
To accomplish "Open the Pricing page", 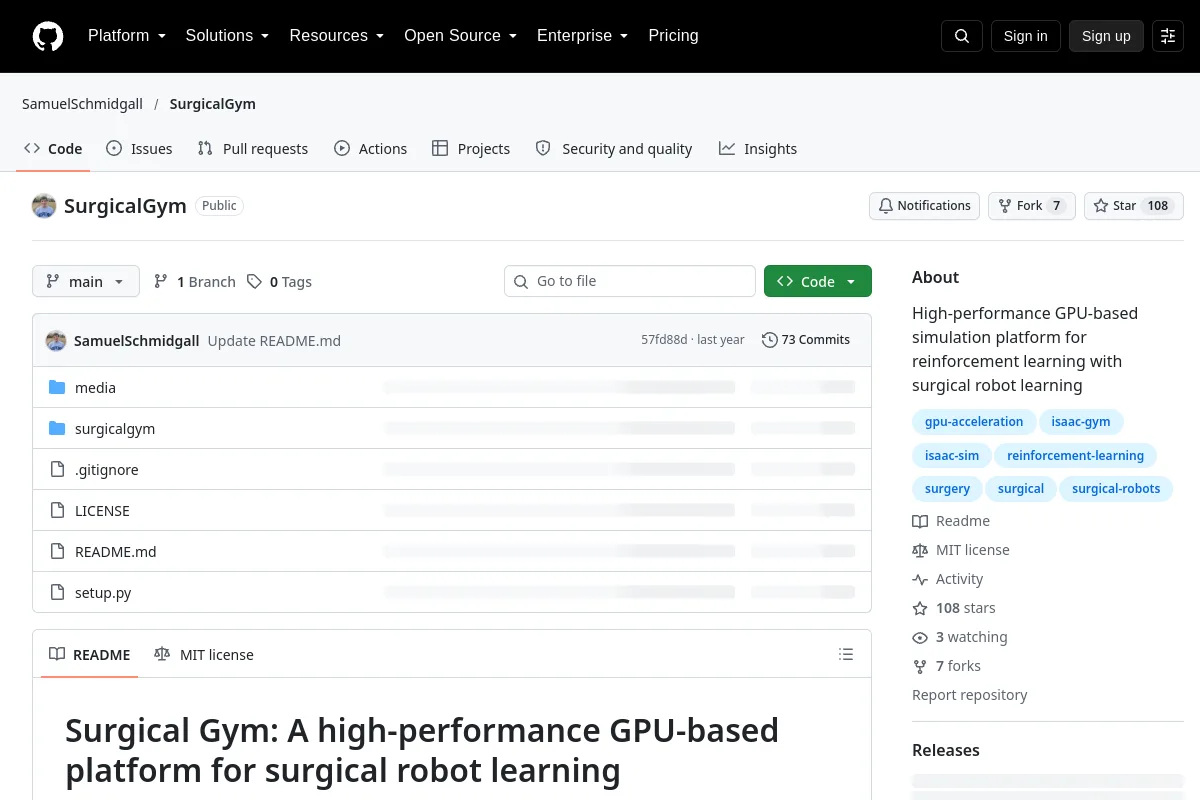I will pos(673,36).
